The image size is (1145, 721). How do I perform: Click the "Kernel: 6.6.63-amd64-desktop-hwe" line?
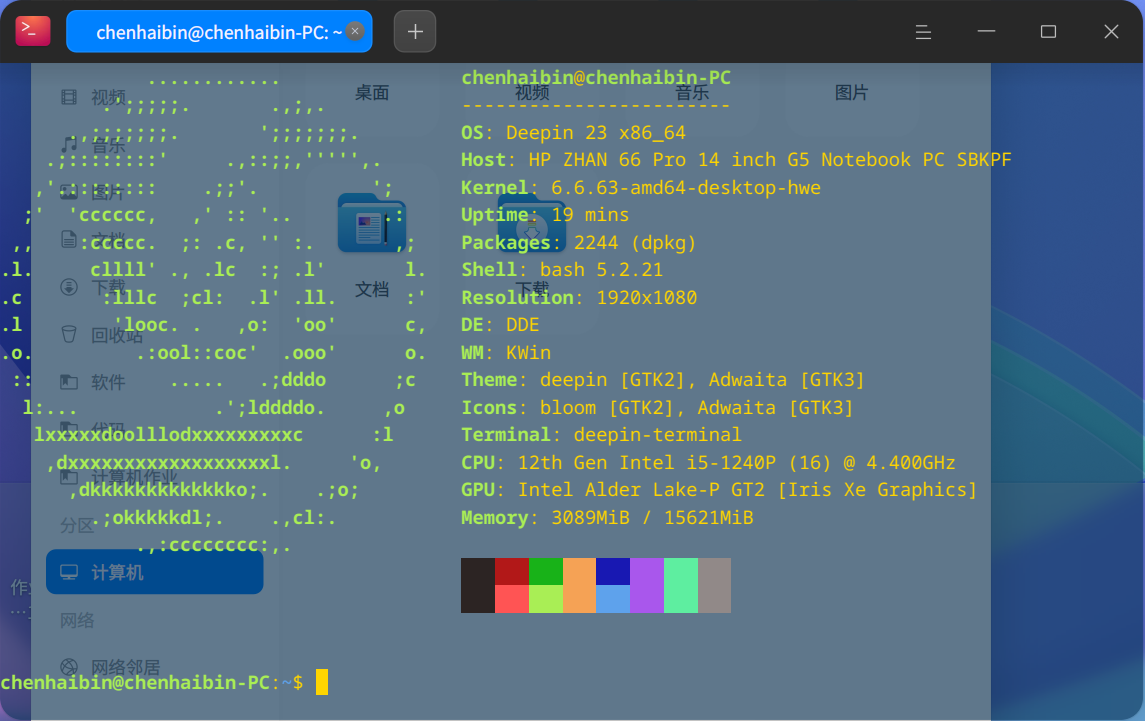(x=640, y=188)
